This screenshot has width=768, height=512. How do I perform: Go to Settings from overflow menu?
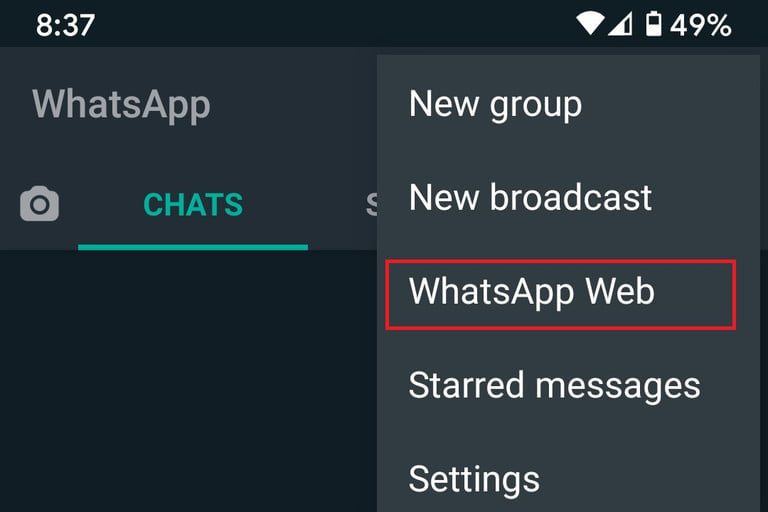(474, 480)
